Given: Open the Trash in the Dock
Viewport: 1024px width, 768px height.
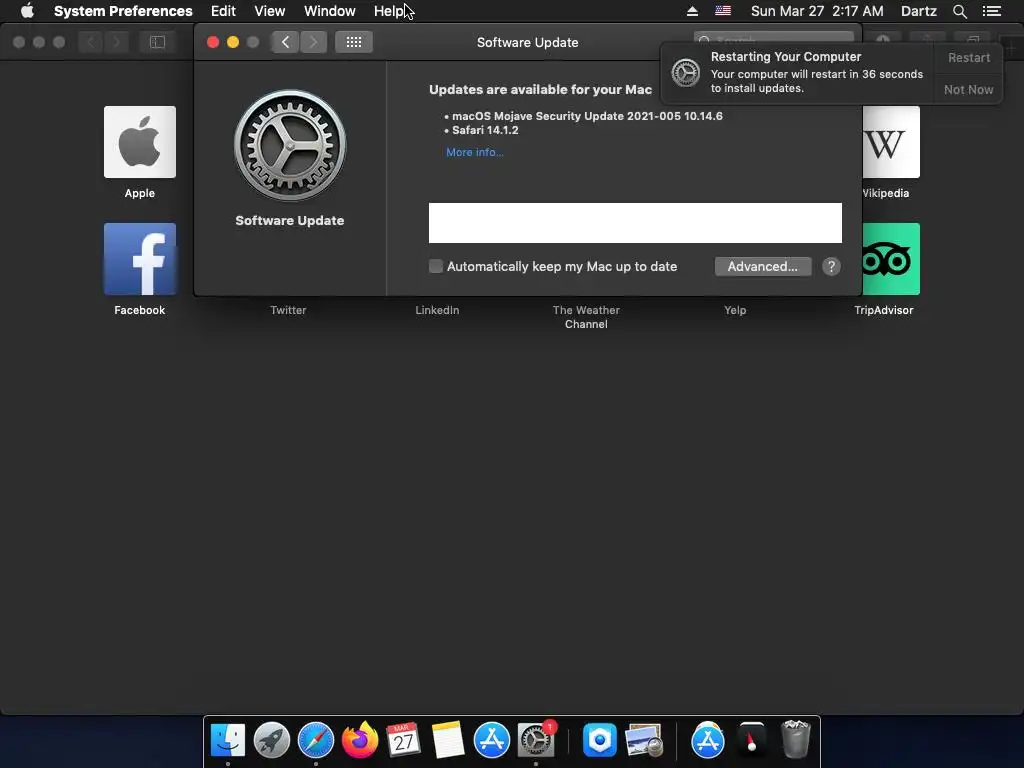Looking at the screenshot, I should coord(795,740).
